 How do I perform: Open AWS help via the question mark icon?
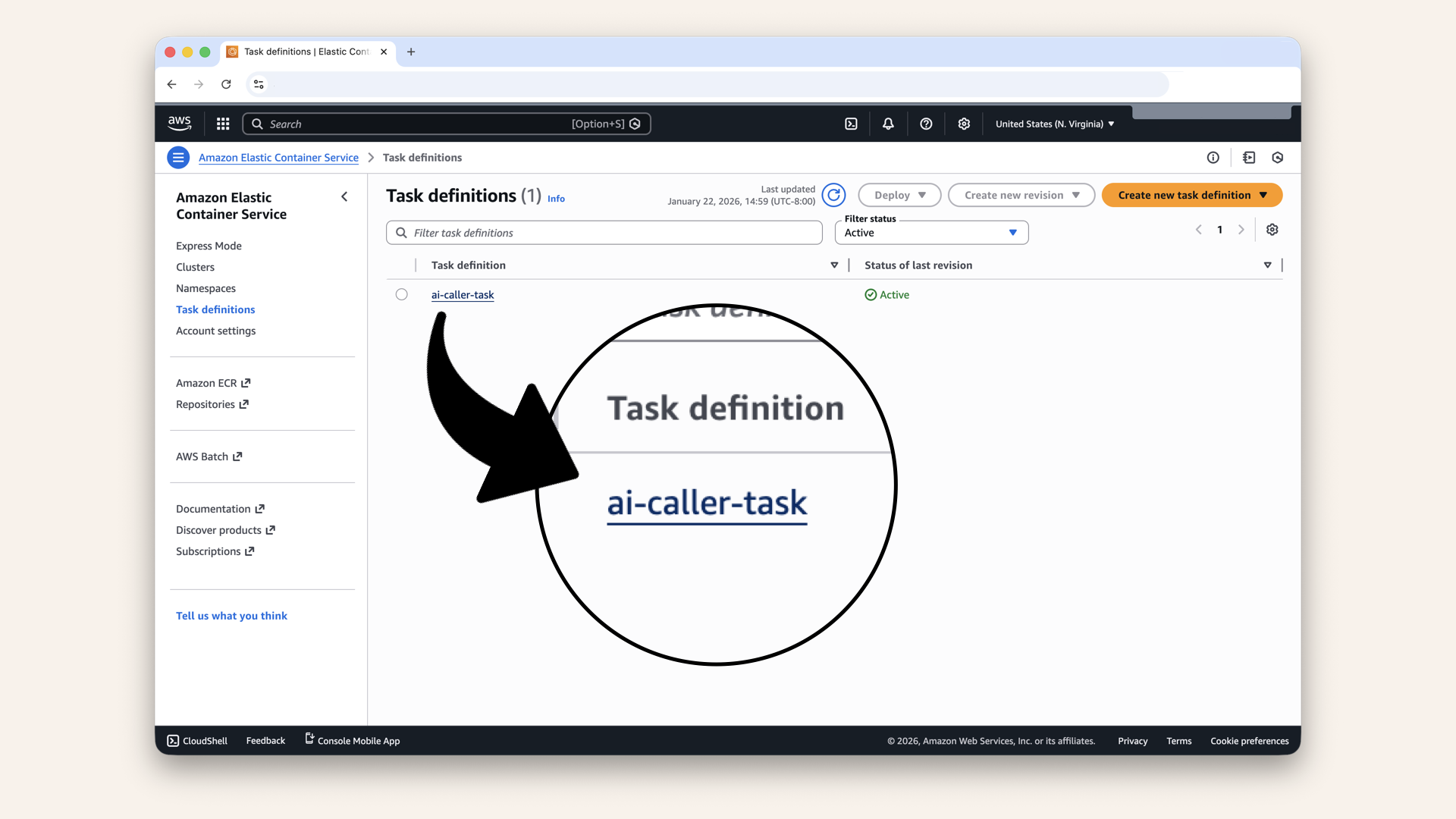pos(926,124)
